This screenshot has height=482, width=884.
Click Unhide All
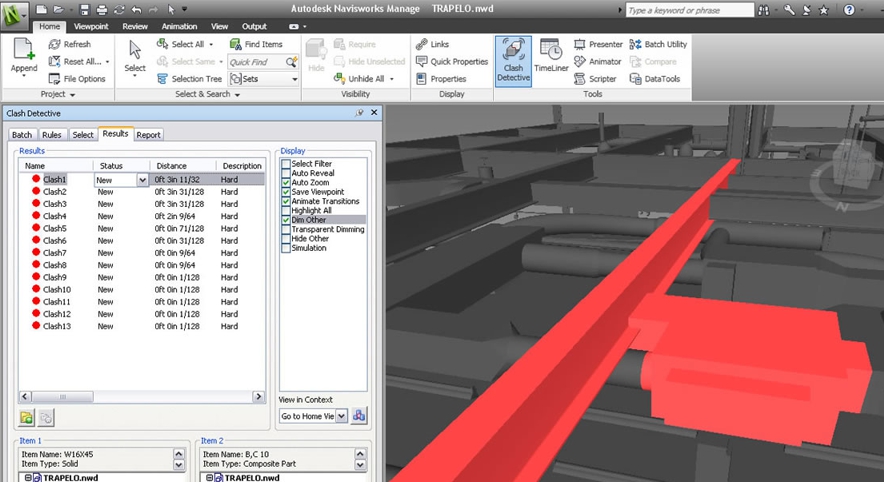point(359,79)
